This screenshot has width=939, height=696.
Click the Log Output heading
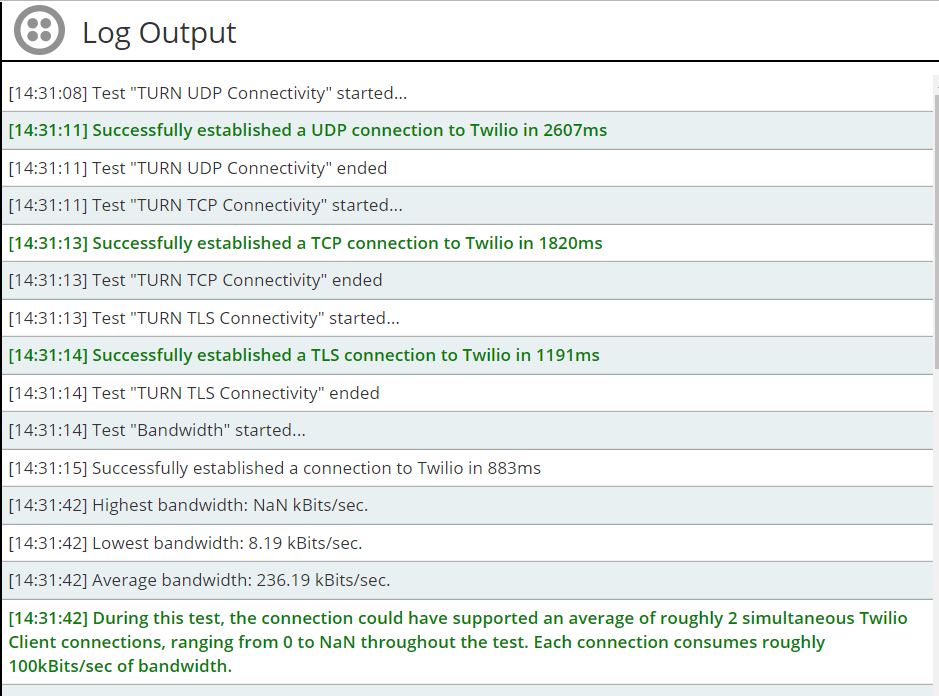159,32
